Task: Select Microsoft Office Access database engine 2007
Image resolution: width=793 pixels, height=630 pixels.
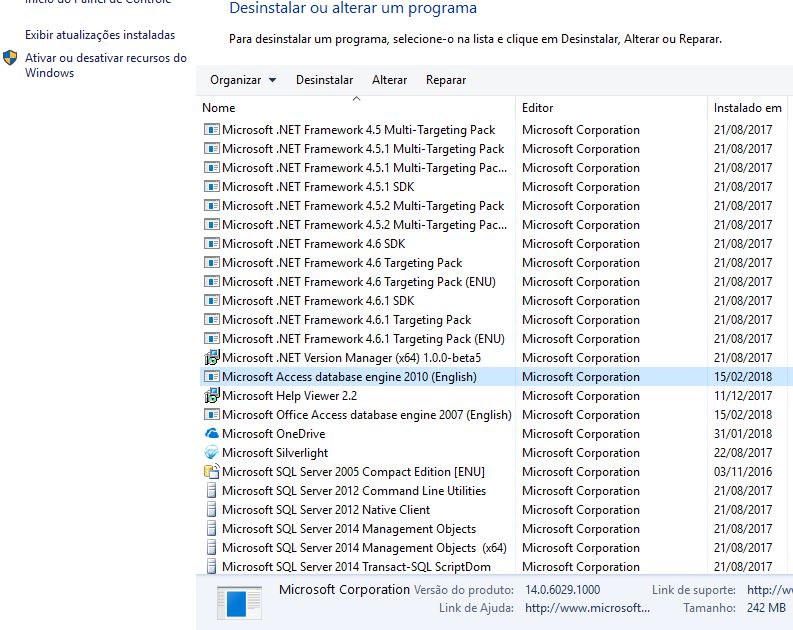Action: click(366, 415)
